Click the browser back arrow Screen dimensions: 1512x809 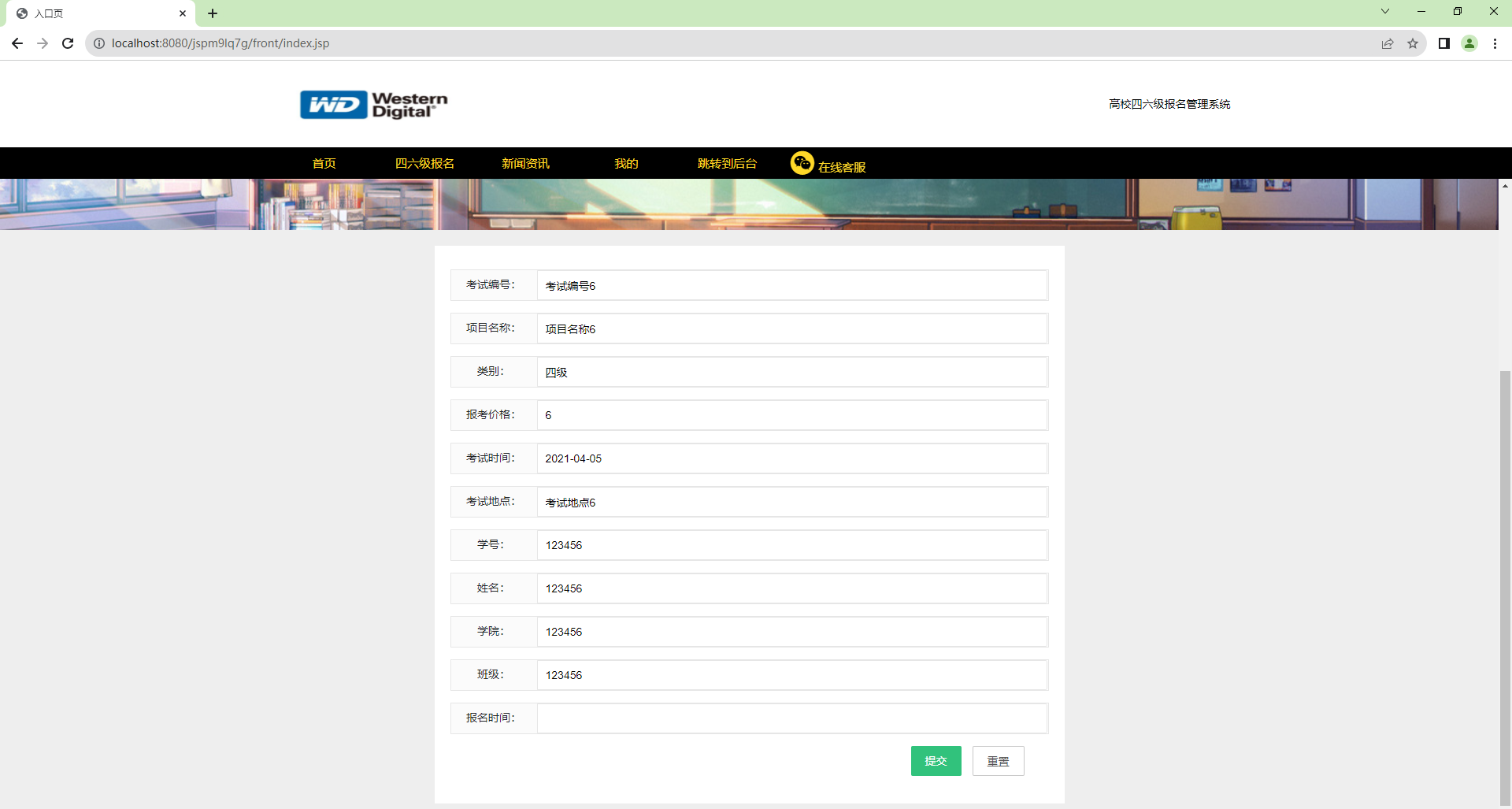(x=17, y=43)
